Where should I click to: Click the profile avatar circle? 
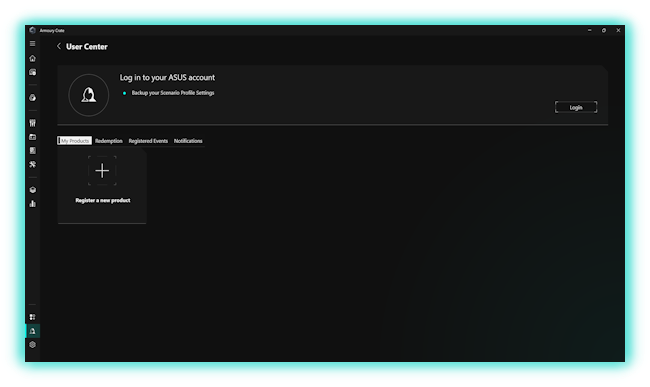coord(89,95)
